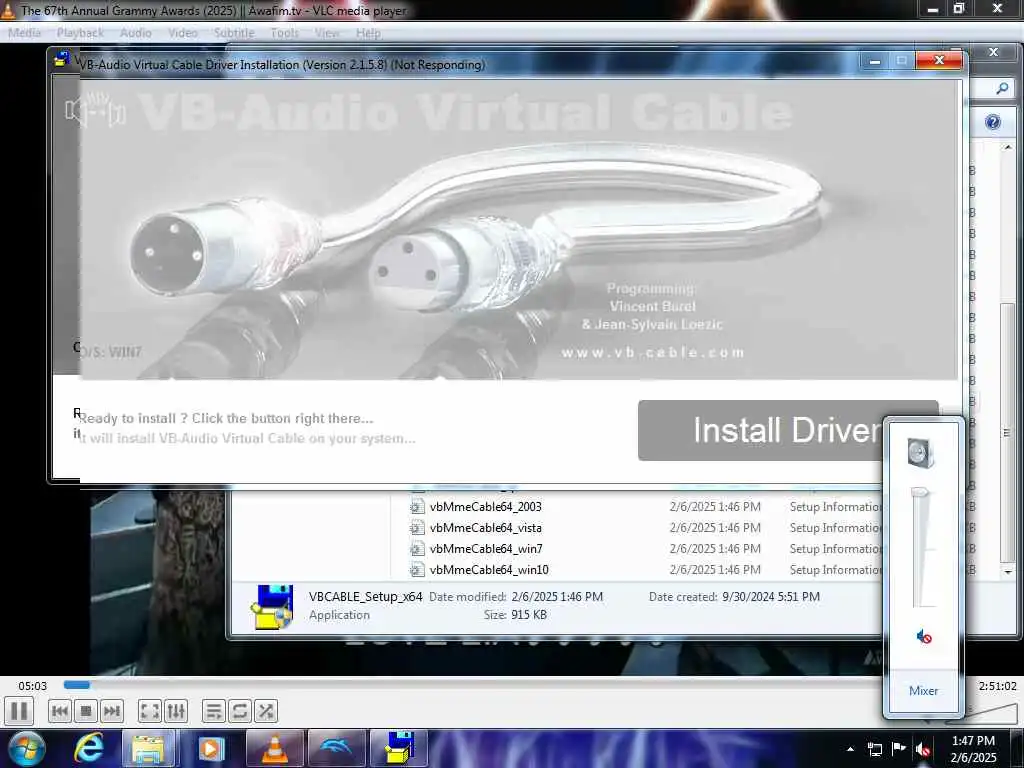The image size is (1024, 768).
Task: Click the Explorer search magnifier icon
Action: click(1002, 88)
